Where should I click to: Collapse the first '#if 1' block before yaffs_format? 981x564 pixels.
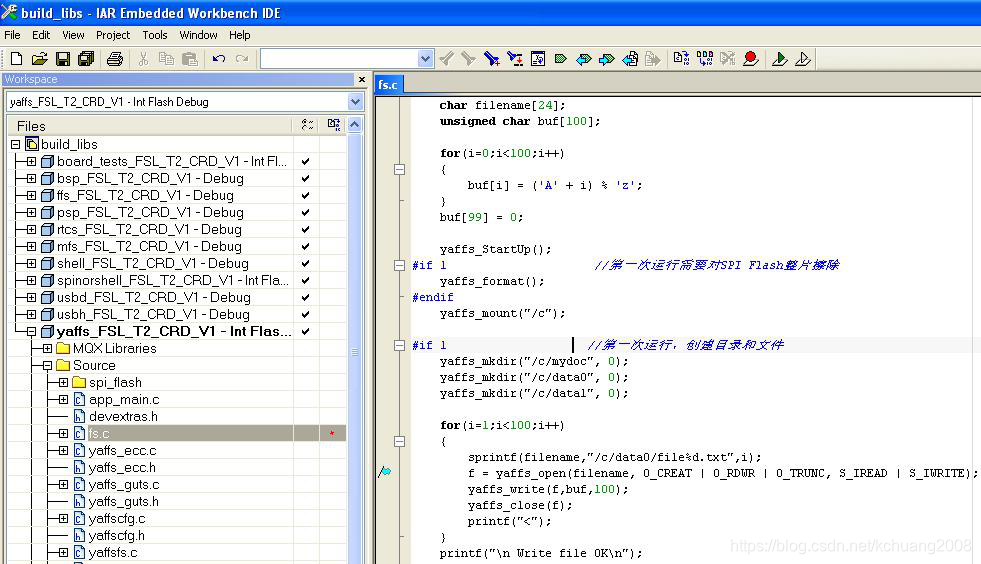point(399,265)
